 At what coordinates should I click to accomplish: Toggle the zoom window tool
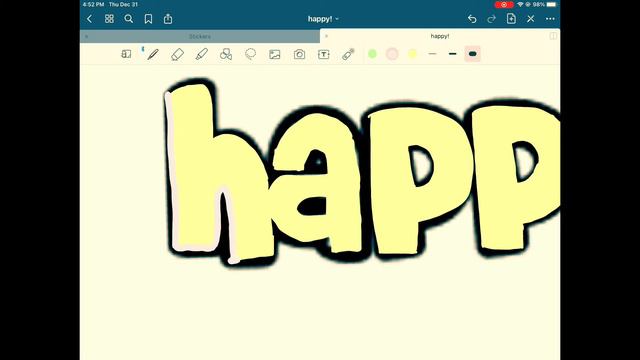[x=127, y=54]
